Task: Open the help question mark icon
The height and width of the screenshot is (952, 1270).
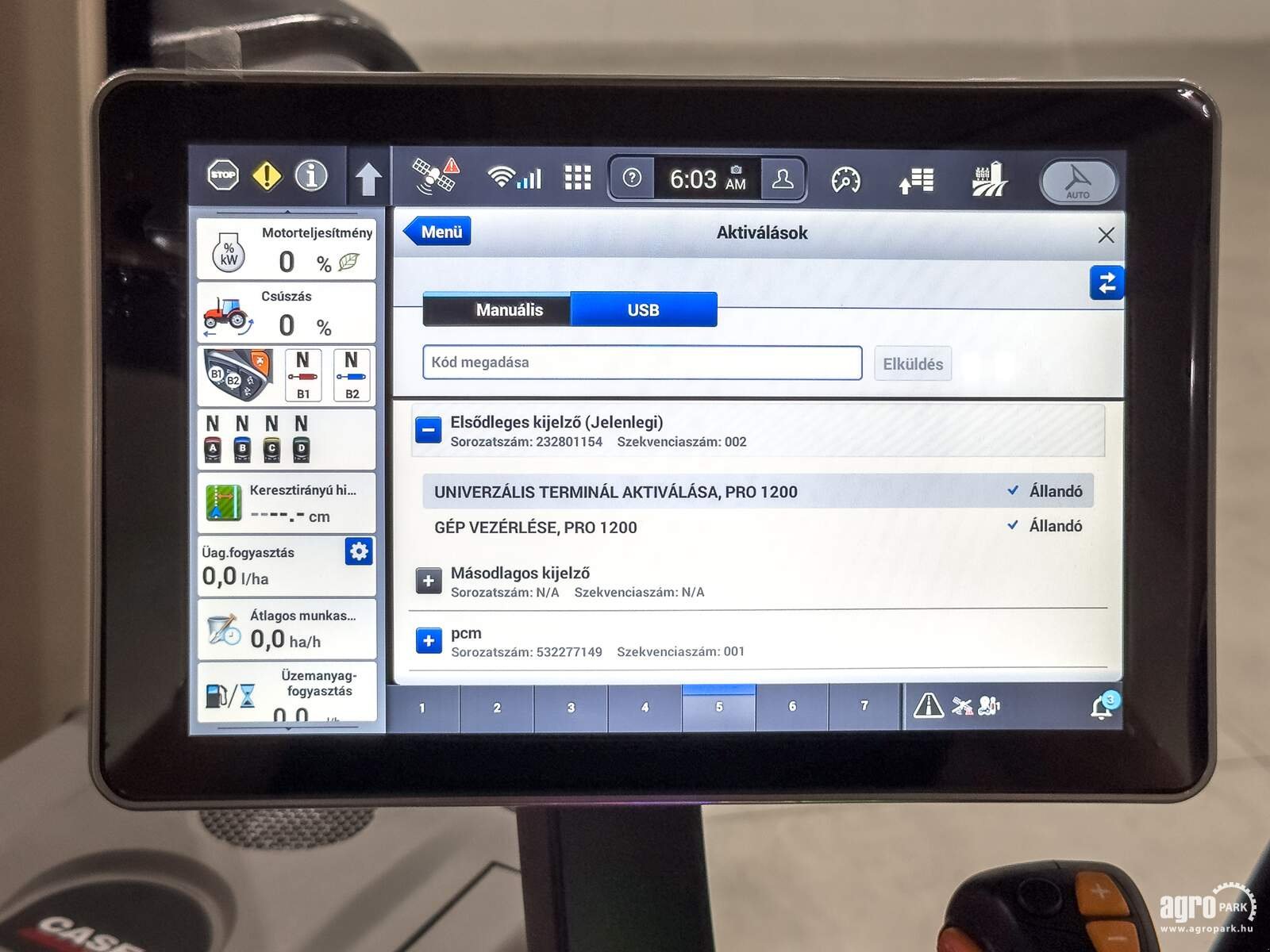Action: [632, 178]
